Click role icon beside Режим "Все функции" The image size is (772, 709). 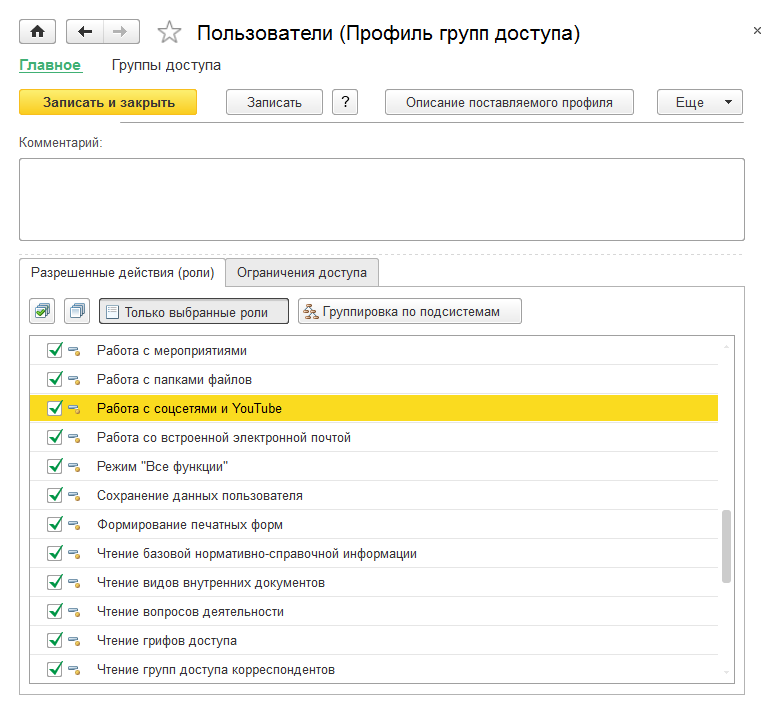(74, 467)
